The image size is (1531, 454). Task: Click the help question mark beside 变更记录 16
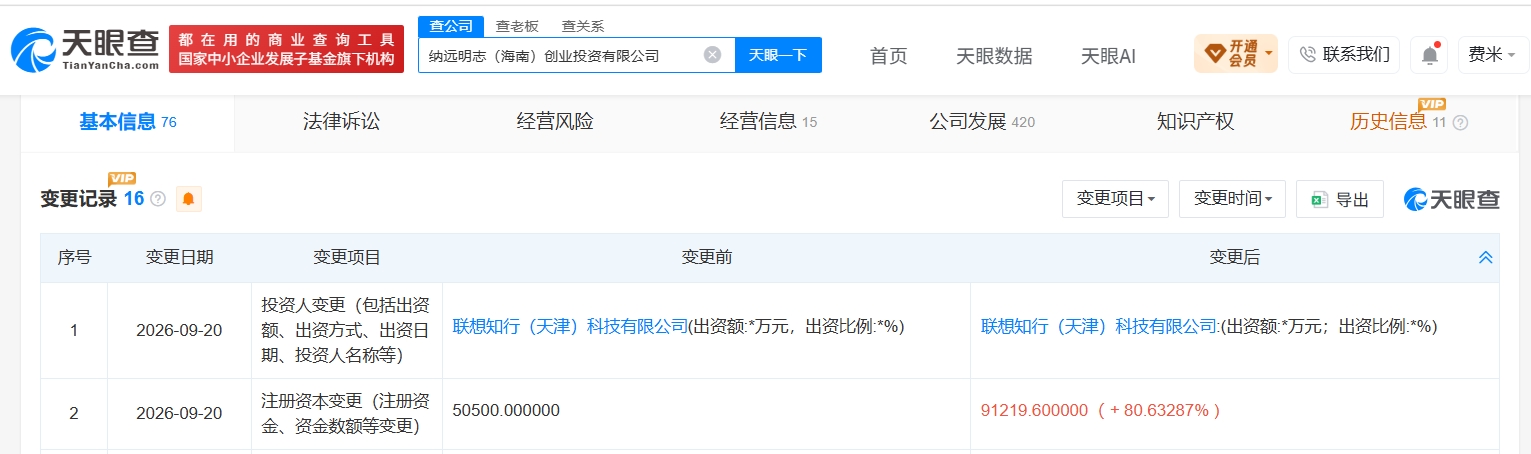point(158,199)
